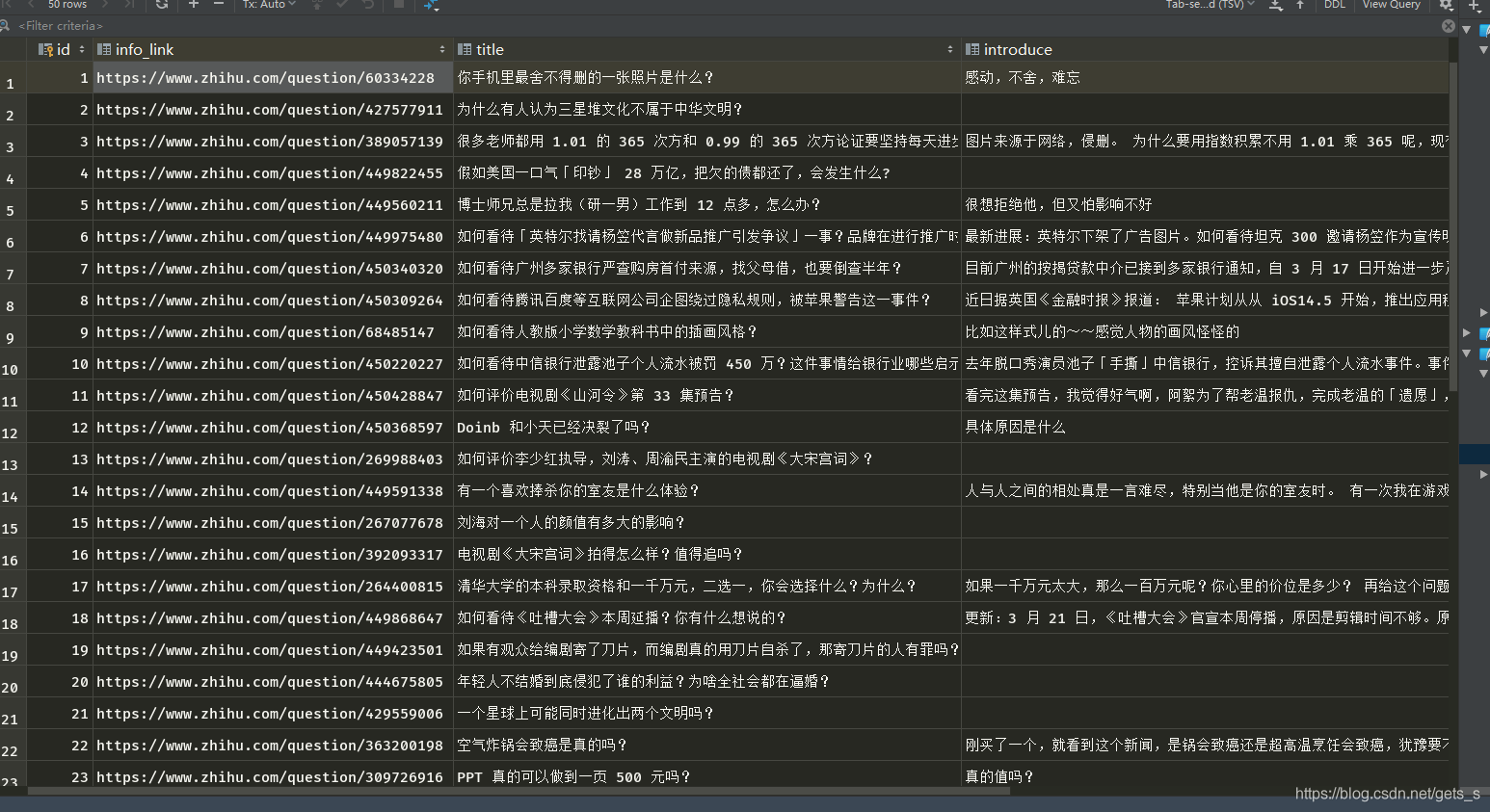Open the Tx: Auto transaction mode dropdown
The height and width of the screenshot is (812, 1490).
pos(269,5)
